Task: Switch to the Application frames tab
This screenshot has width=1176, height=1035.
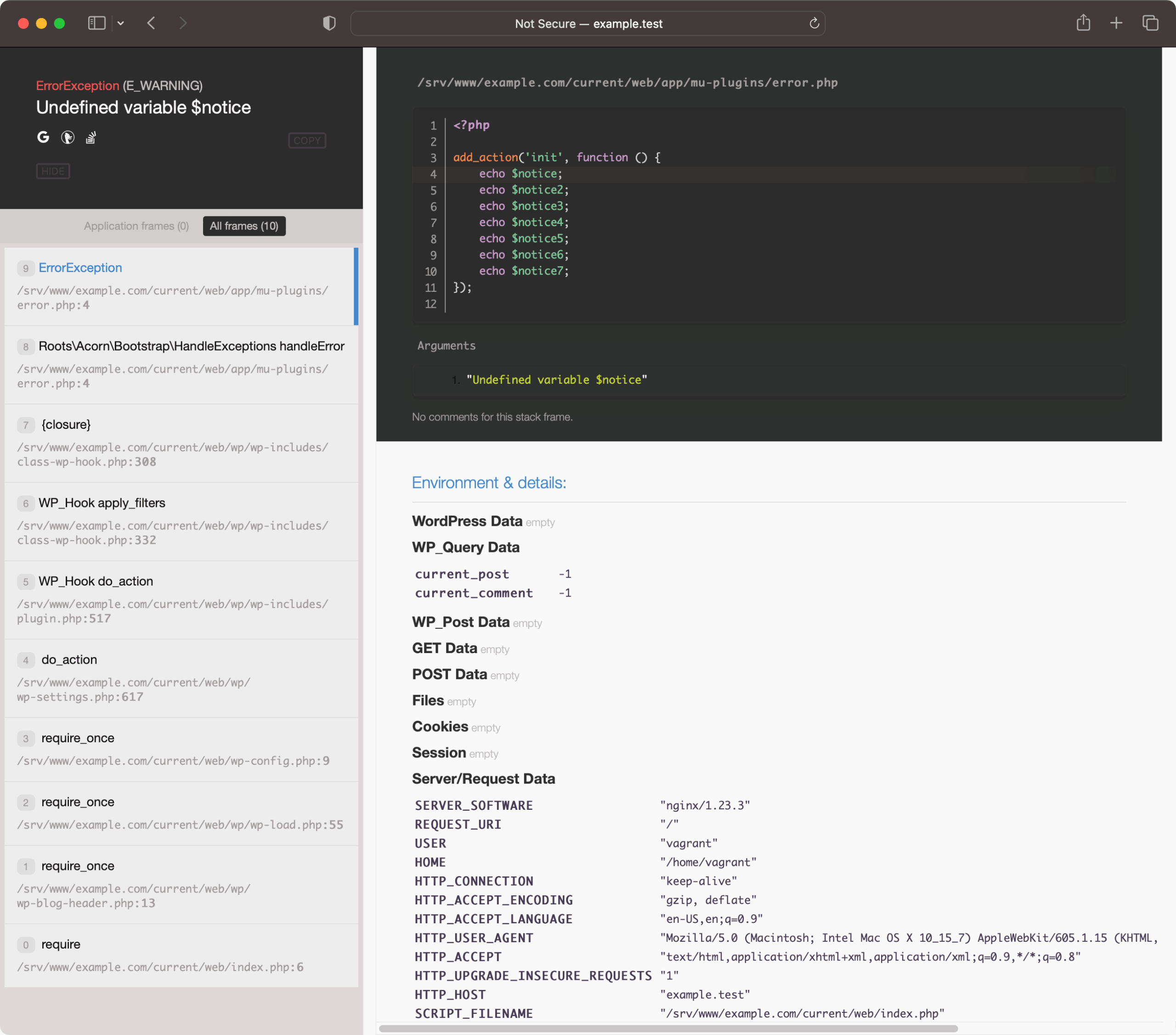Action: pos(136,226)
